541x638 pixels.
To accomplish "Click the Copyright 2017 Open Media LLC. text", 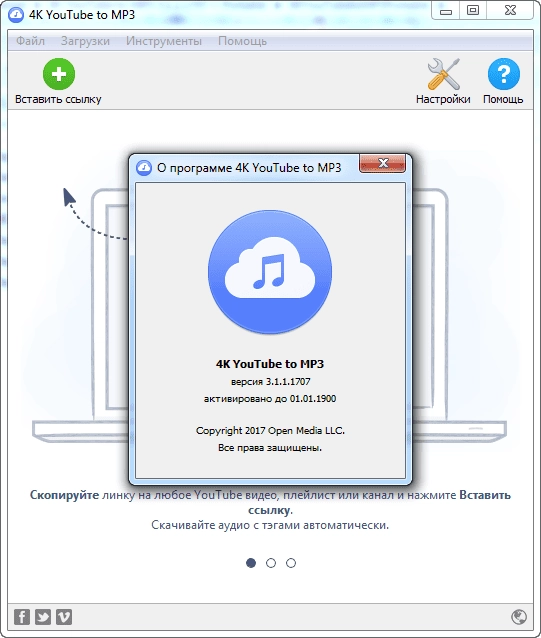I will point(270,430).
